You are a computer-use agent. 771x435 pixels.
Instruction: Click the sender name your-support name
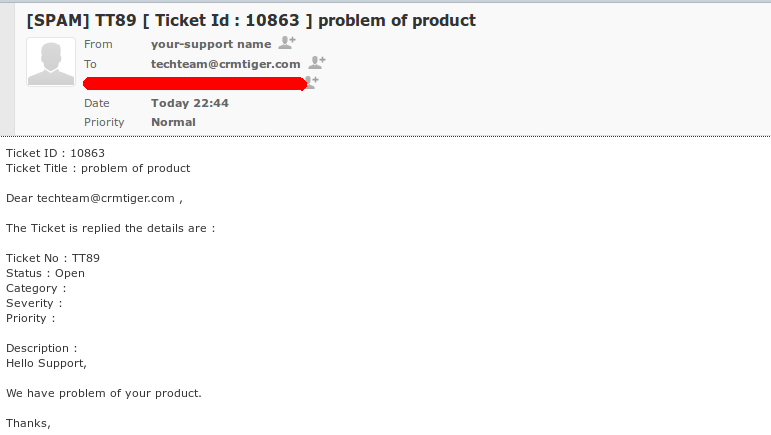coord(211,44)
